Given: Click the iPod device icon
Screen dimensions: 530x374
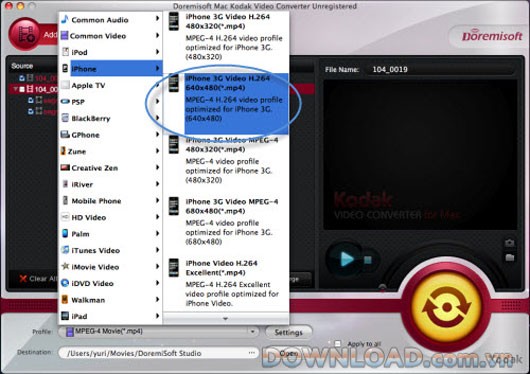Looking at the screenshot, I should tap(65, 52).
